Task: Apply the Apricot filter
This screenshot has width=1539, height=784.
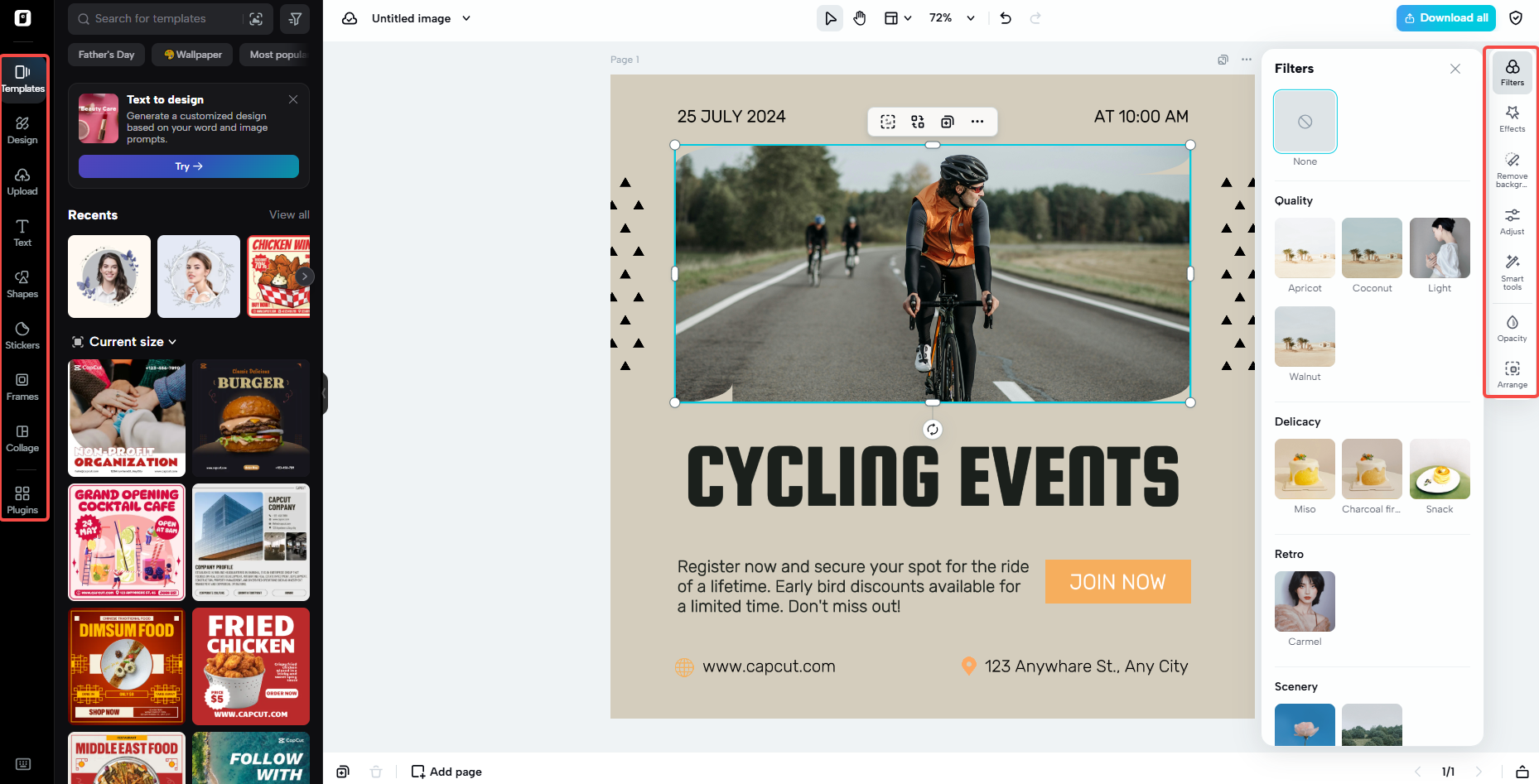Action: pos(1305,248)
